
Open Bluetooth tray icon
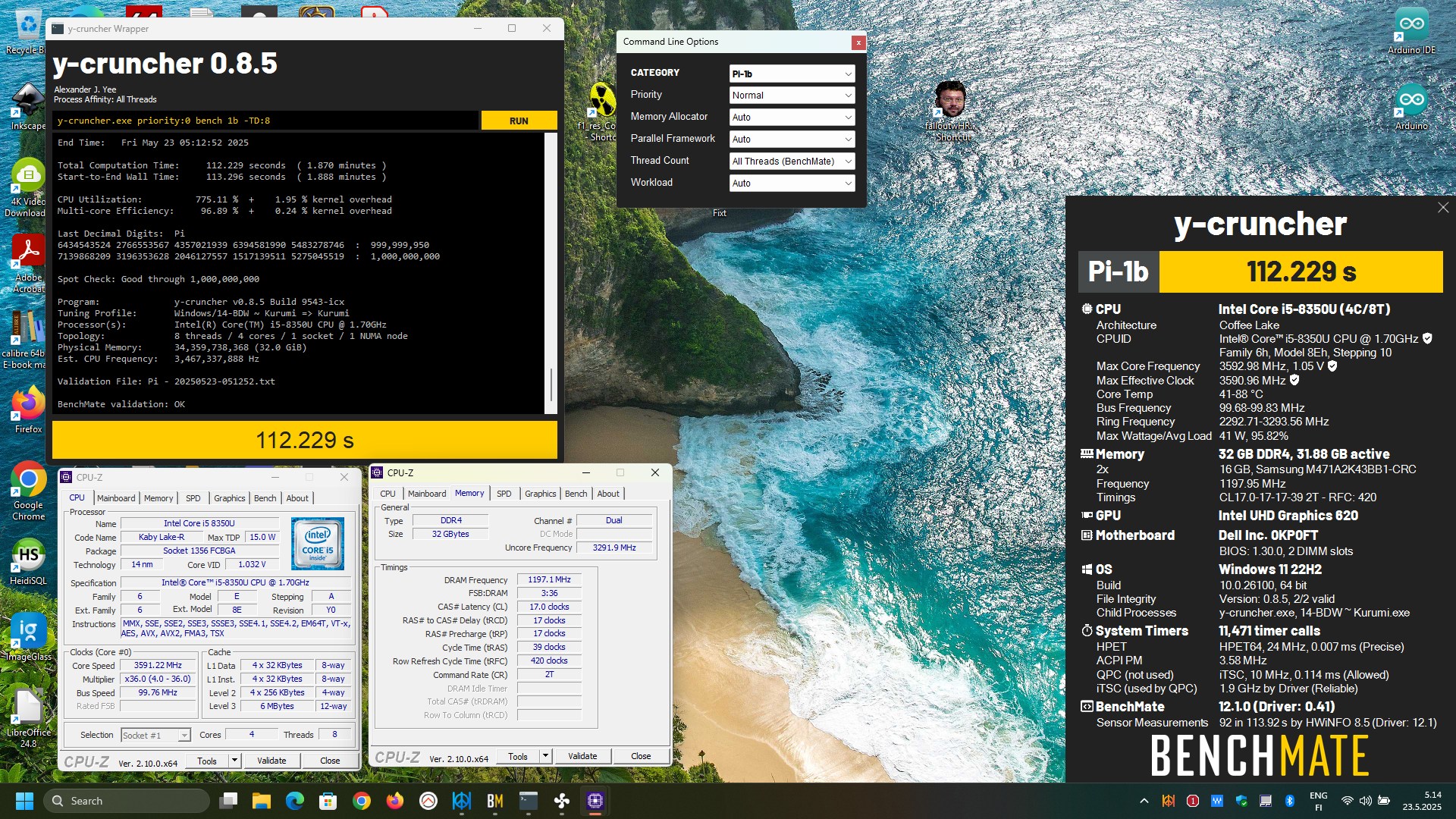(x=1290, y=801)
